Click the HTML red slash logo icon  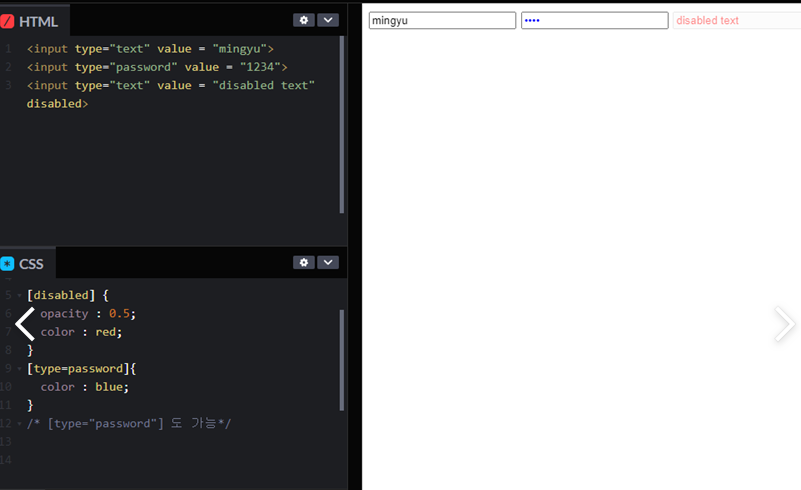7,21
